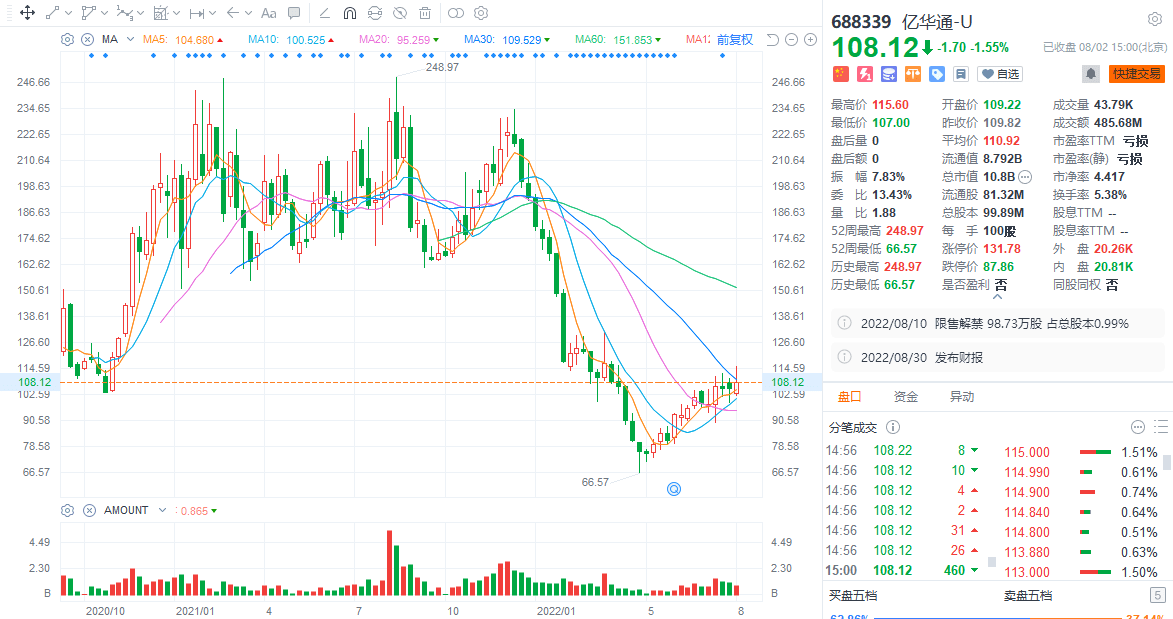Expand the MA indicator dropdown

tap(129, 40)
